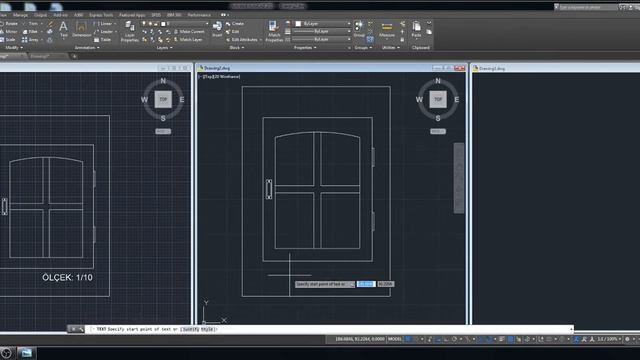
Task: Click the justify/Style option in command line
Action: coord(198,329)
